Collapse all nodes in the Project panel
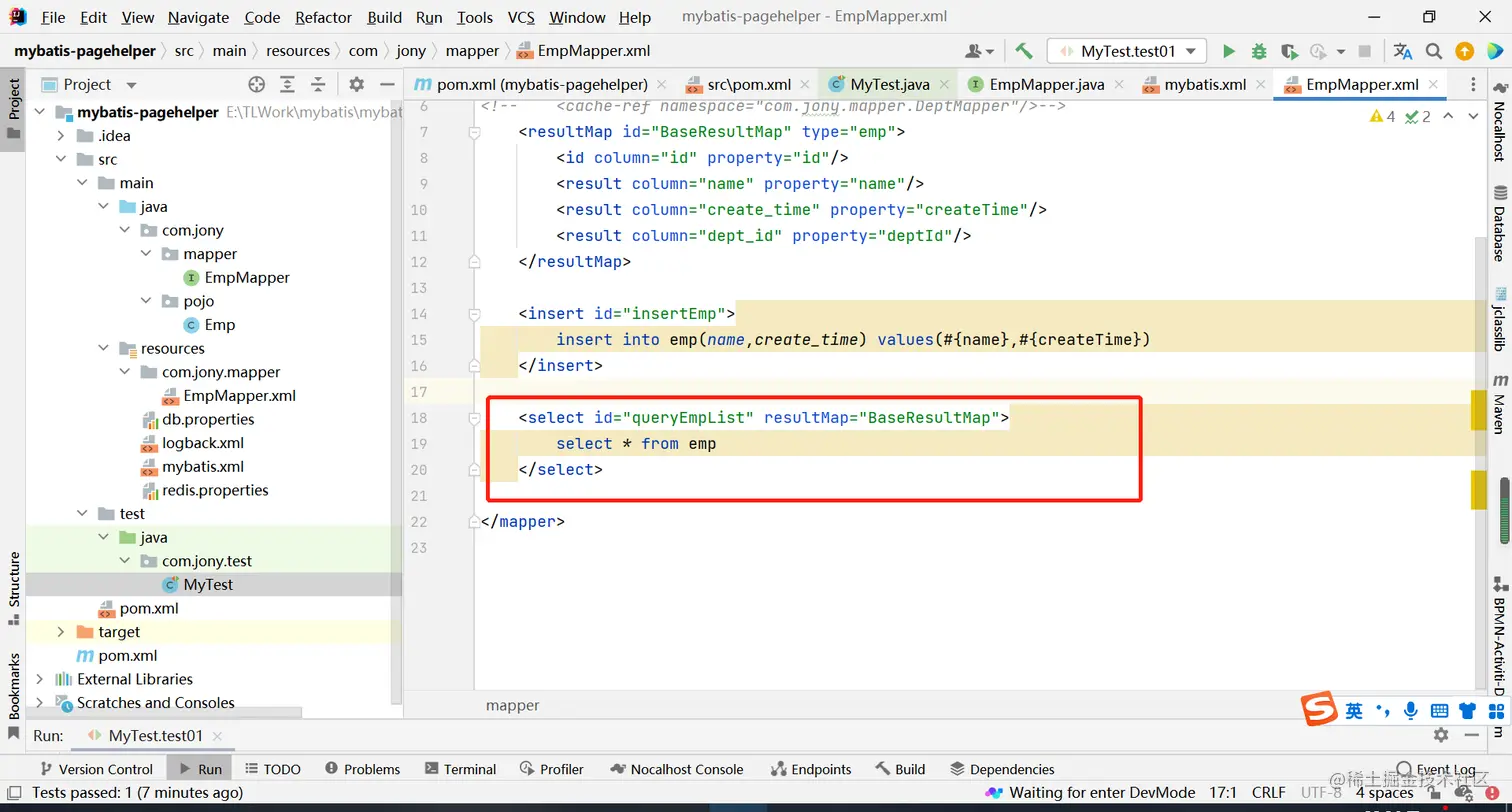The image size is (1512, 812). pyautogui.click(x=318, y=85)
